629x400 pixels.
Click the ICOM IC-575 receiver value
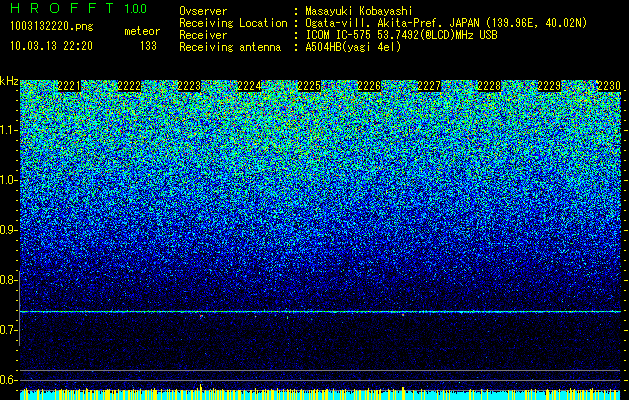[x=401, y=35]
